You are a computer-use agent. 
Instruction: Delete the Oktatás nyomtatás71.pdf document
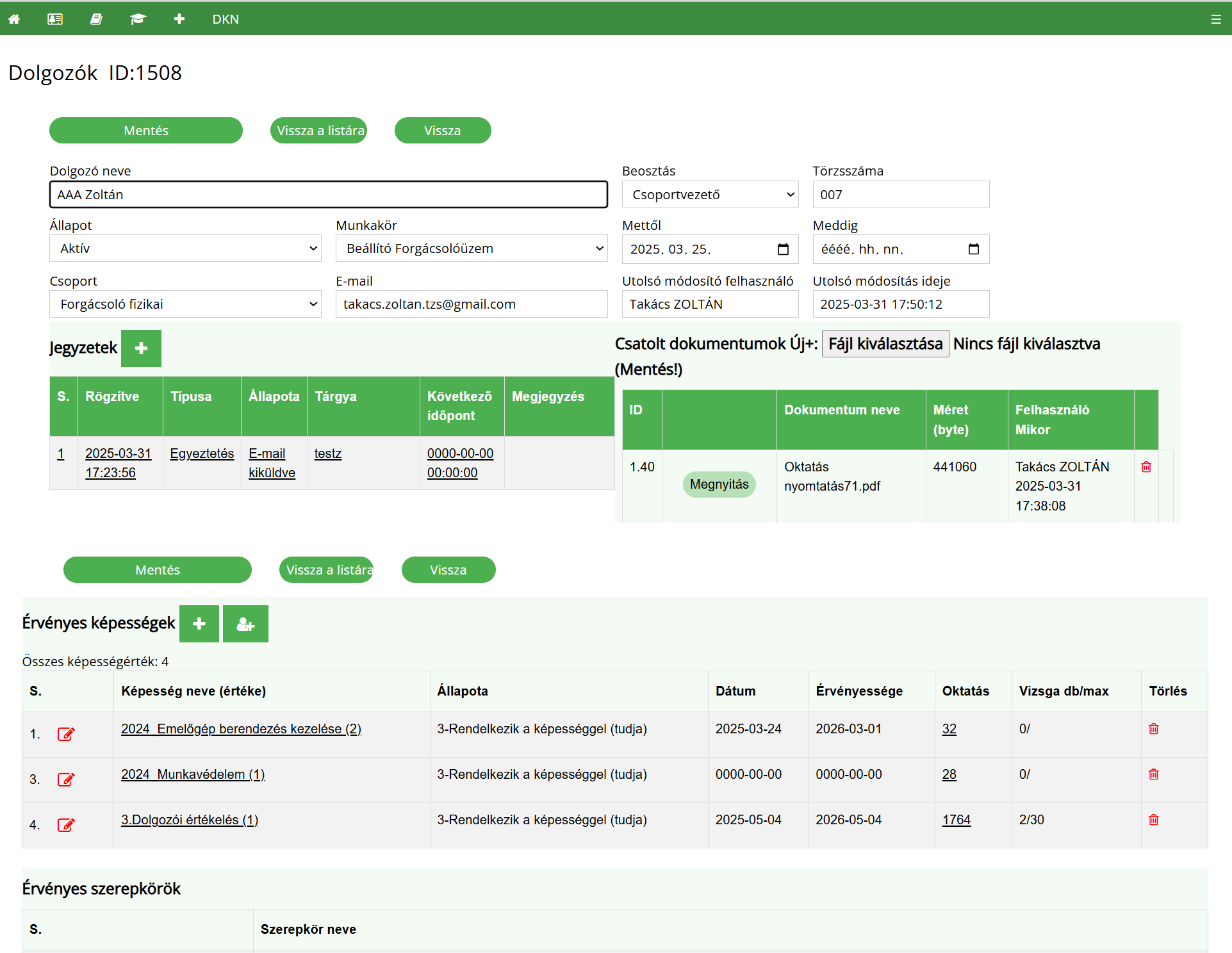pyautogui.click(x=1146, y=467)
